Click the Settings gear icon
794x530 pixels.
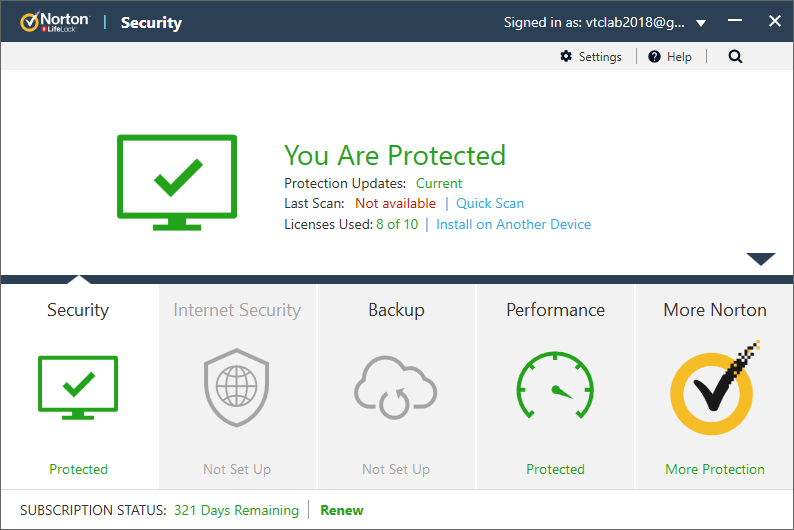[566, 57]
